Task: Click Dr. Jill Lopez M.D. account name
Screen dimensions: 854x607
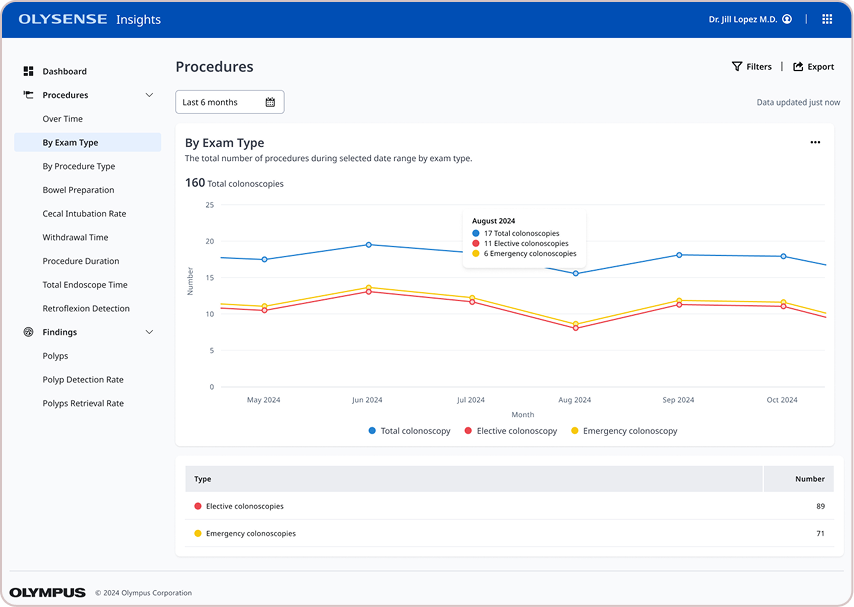Action: pyautogui.click(x=743, y=19)
